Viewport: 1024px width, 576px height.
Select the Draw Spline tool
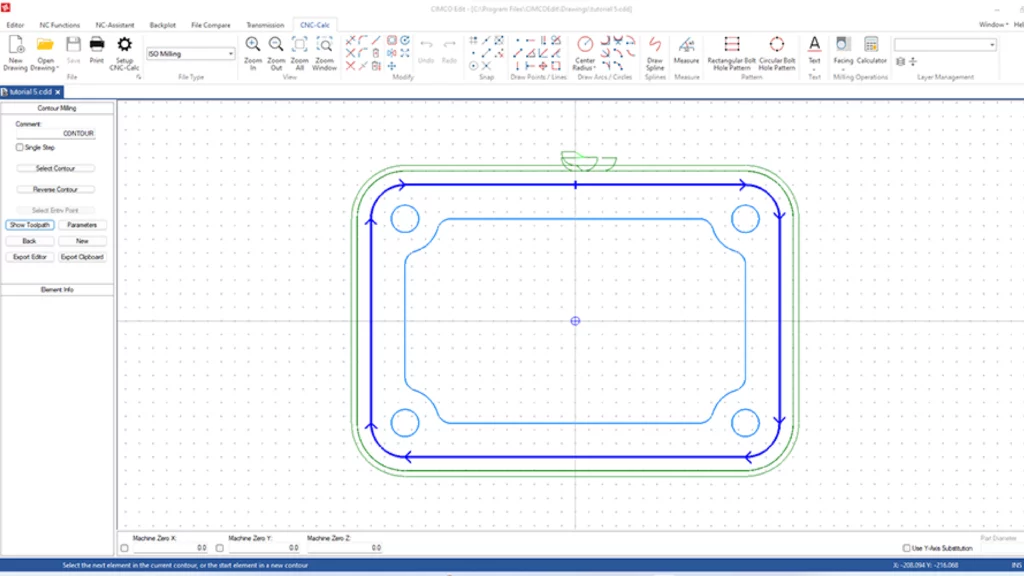pyautogui.click(x=655, y=45)
